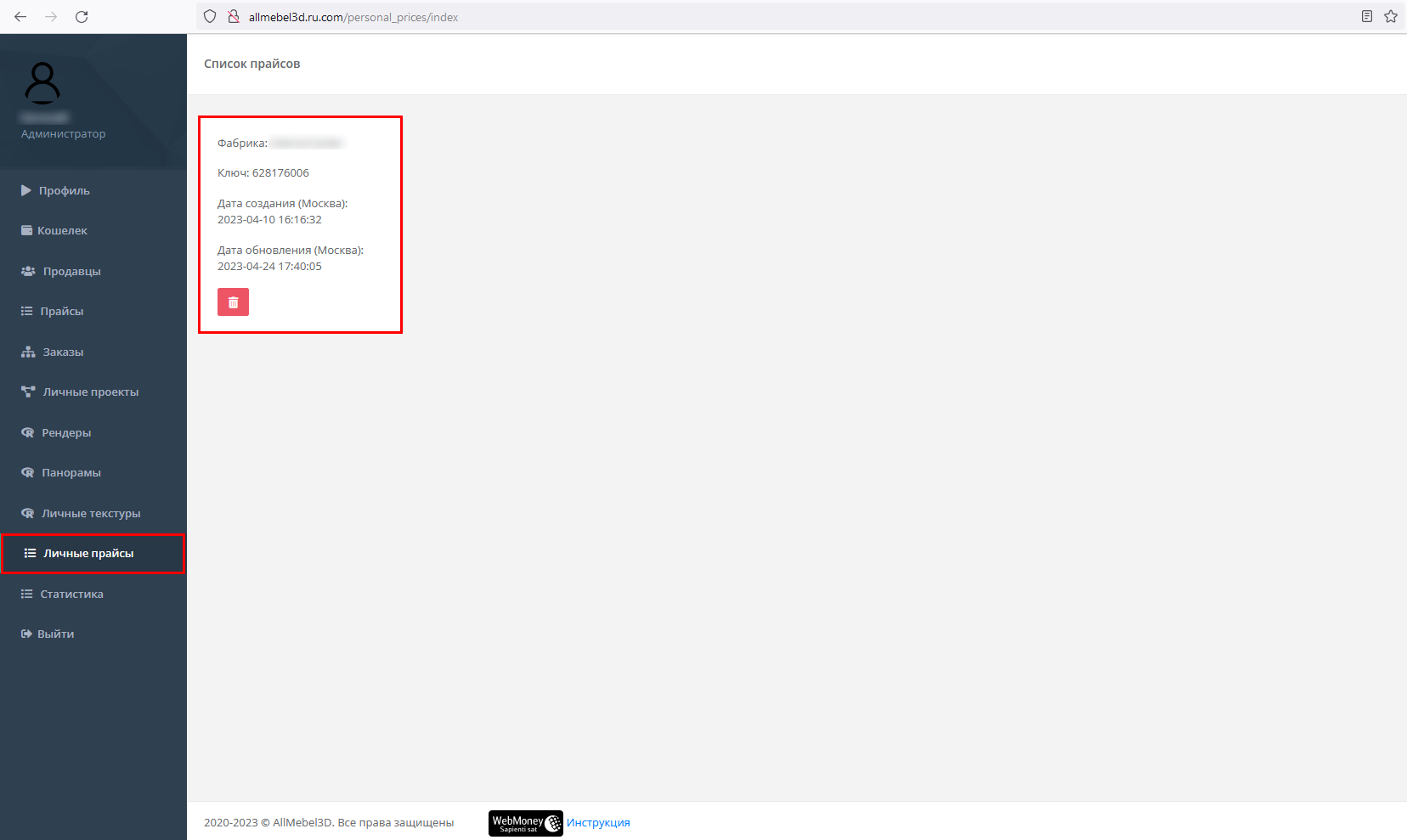Click the creation date 2023-04-10 16:16:32
Image resolution: width=1407 pixels, height=840 pixels.
pyautogui.click(x=269, y=219)
